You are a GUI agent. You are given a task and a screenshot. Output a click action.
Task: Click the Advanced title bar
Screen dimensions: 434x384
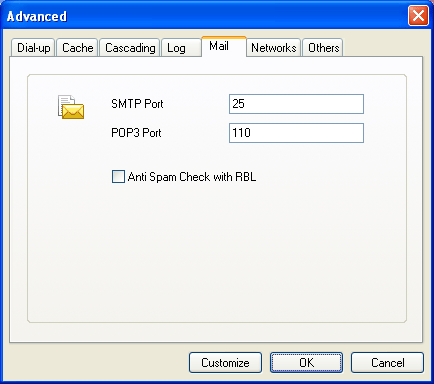[203, 16]
